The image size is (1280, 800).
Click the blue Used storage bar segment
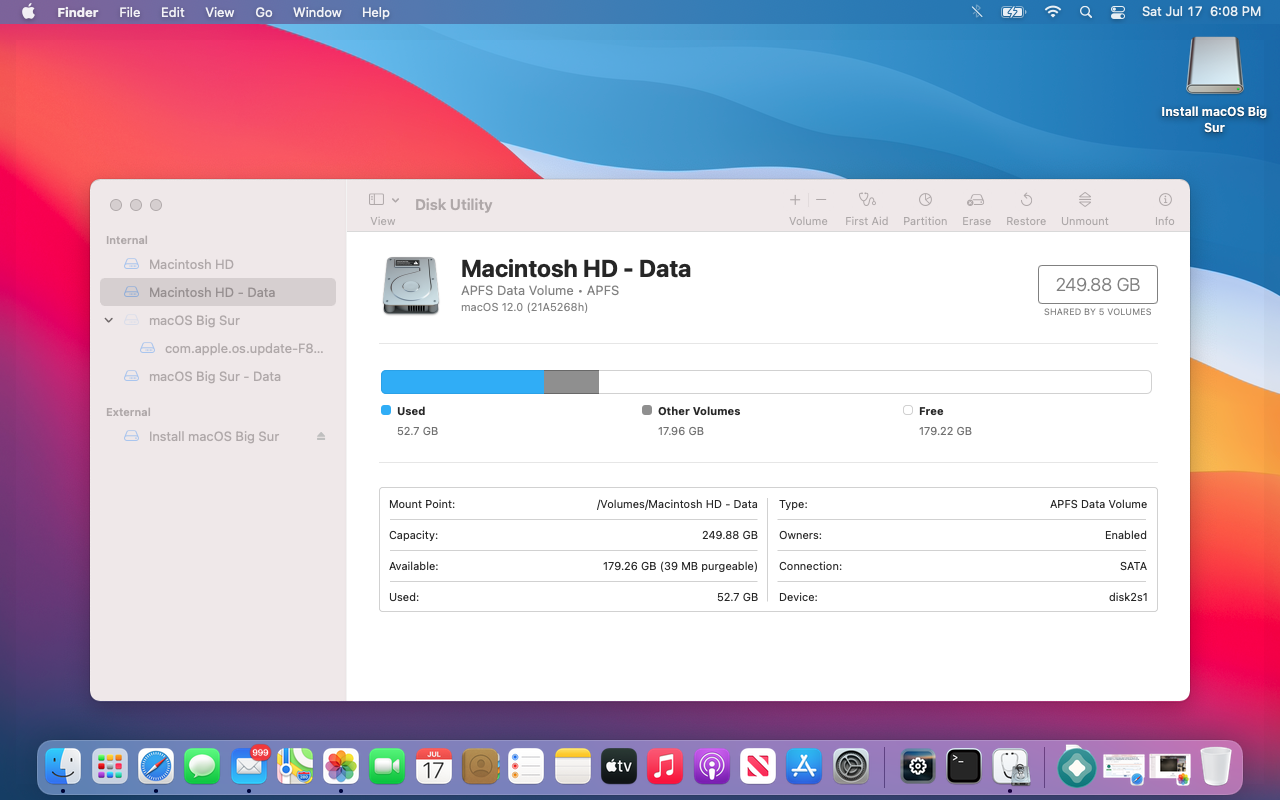(x=462, y=382)
